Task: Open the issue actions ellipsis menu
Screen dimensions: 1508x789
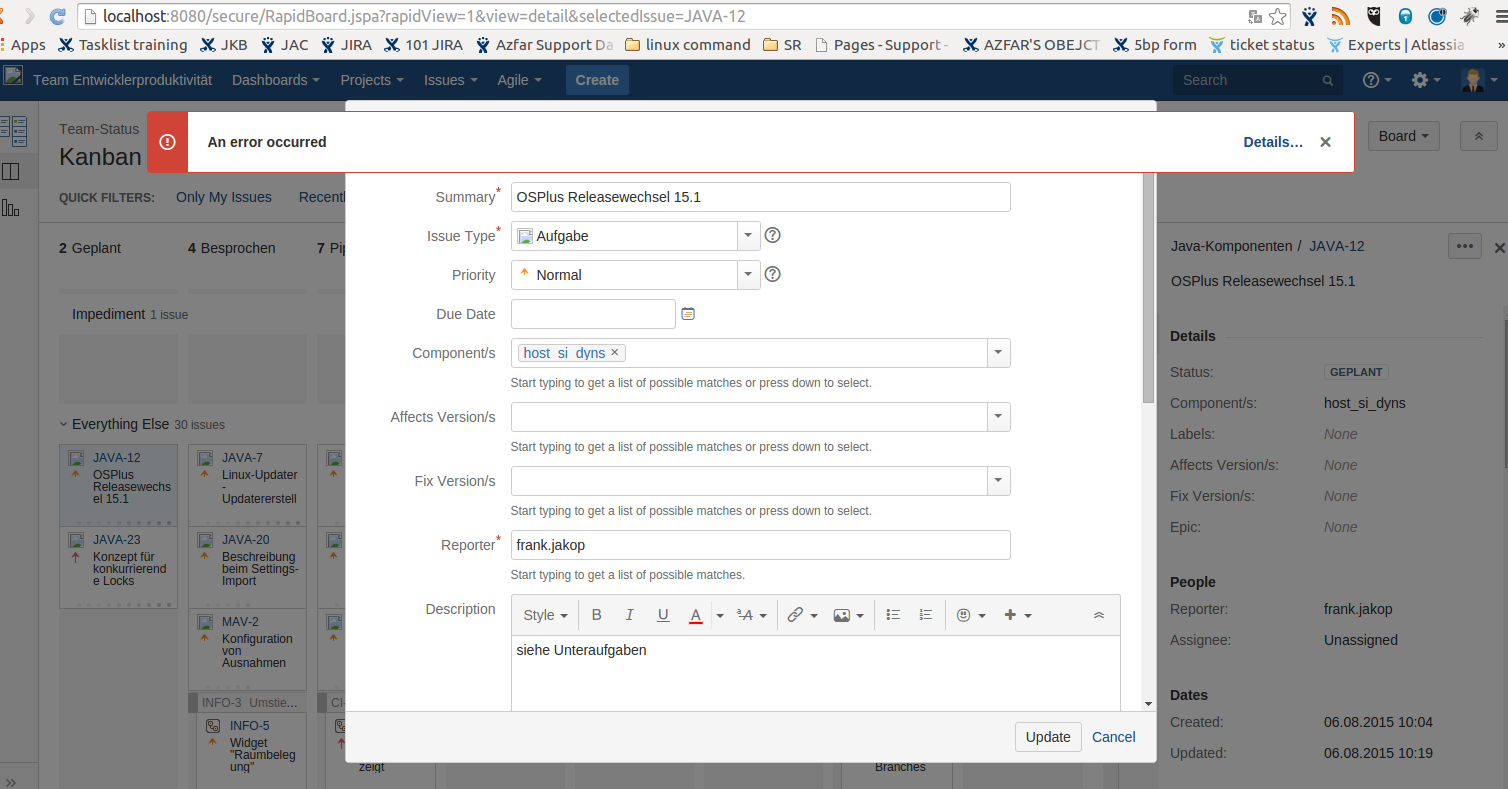Action: click(1465, 246)
